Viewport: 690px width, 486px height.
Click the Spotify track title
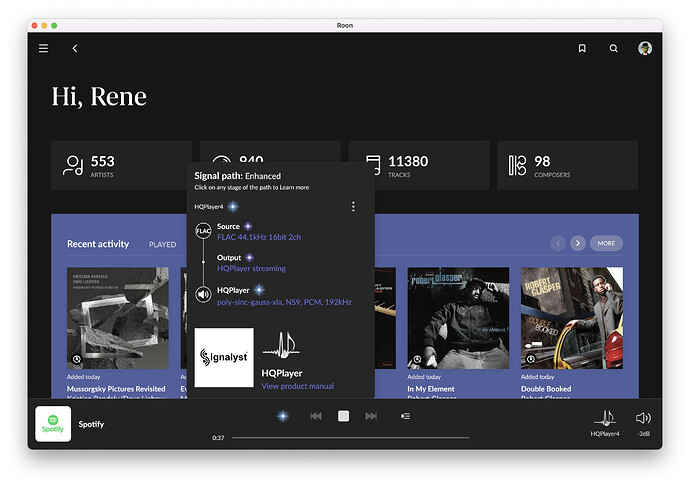coord(91,424)
